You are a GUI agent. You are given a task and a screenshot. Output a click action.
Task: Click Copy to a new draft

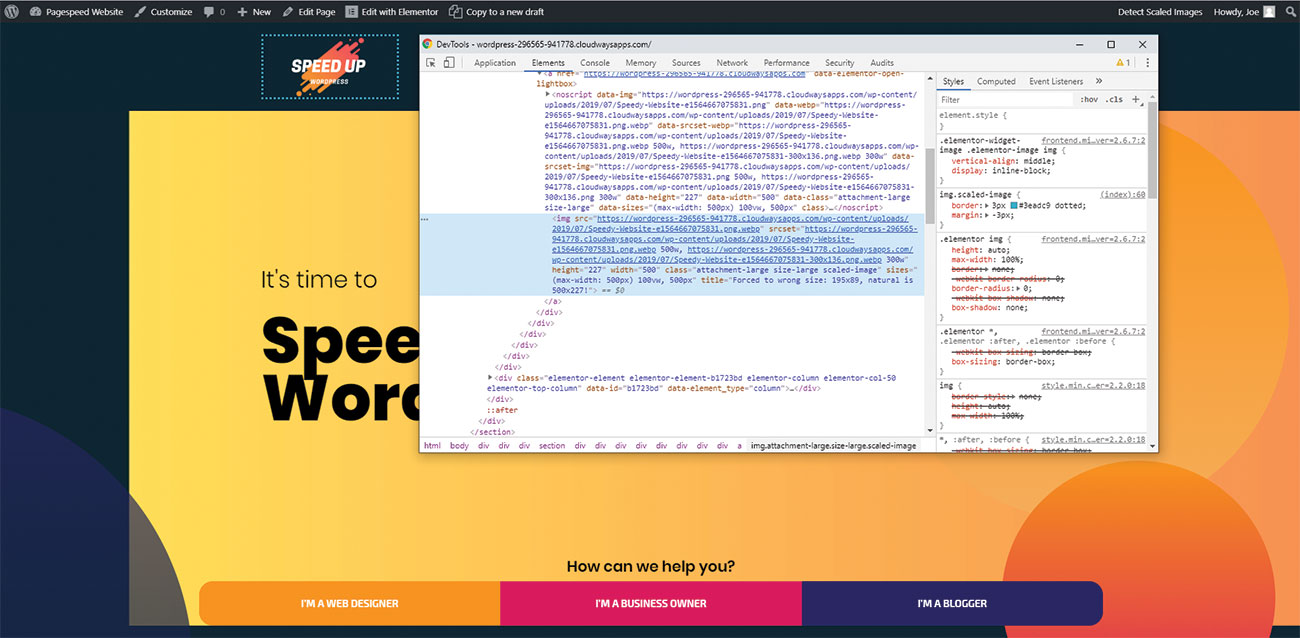(x=497, y=12)
